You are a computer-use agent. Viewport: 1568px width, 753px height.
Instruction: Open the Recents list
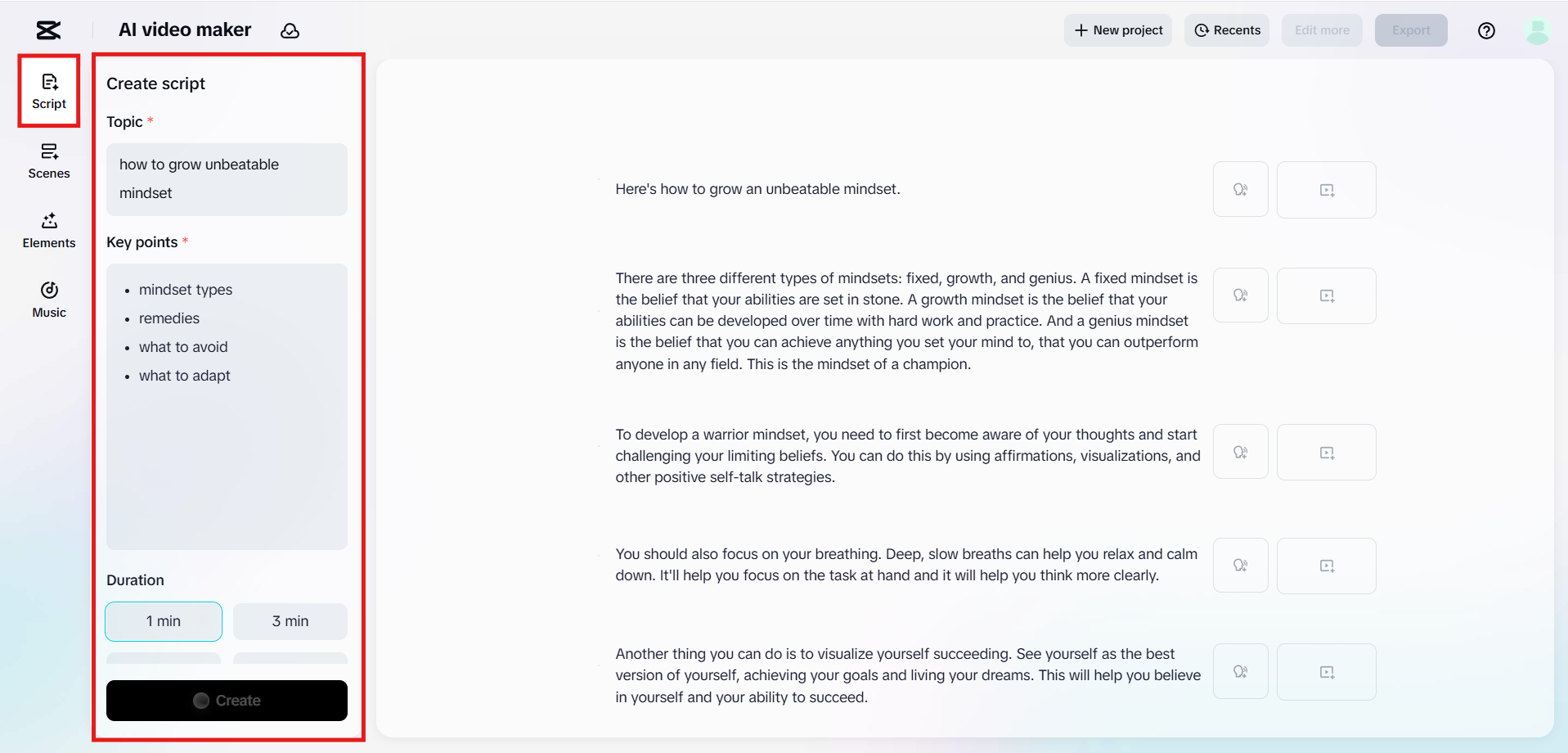click(1227, 30)
